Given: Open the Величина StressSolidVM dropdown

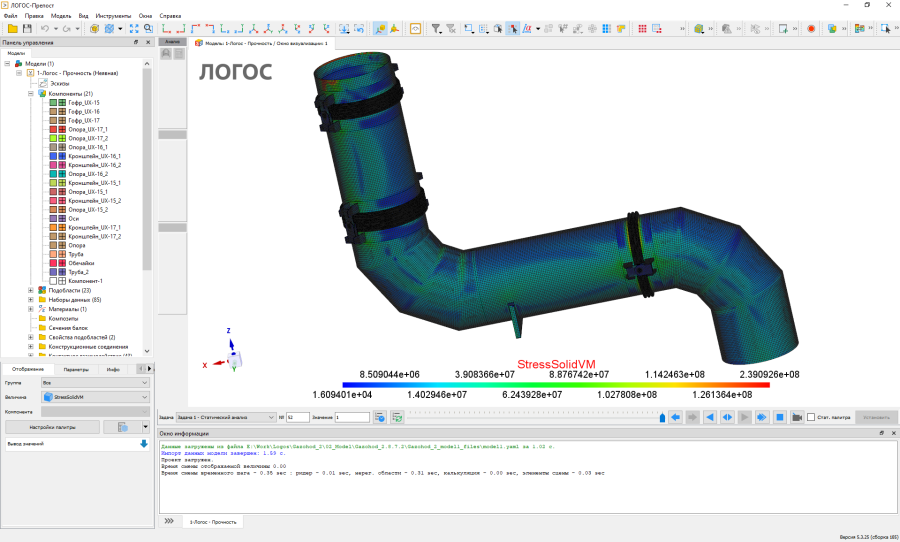Looking at the screenshot, I should 95,397.
